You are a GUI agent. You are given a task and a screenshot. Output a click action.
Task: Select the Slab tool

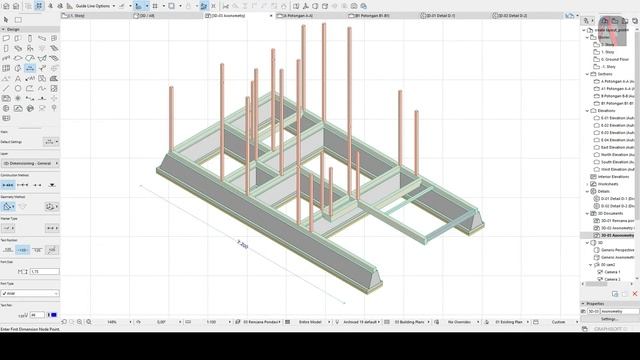[18, 48]
